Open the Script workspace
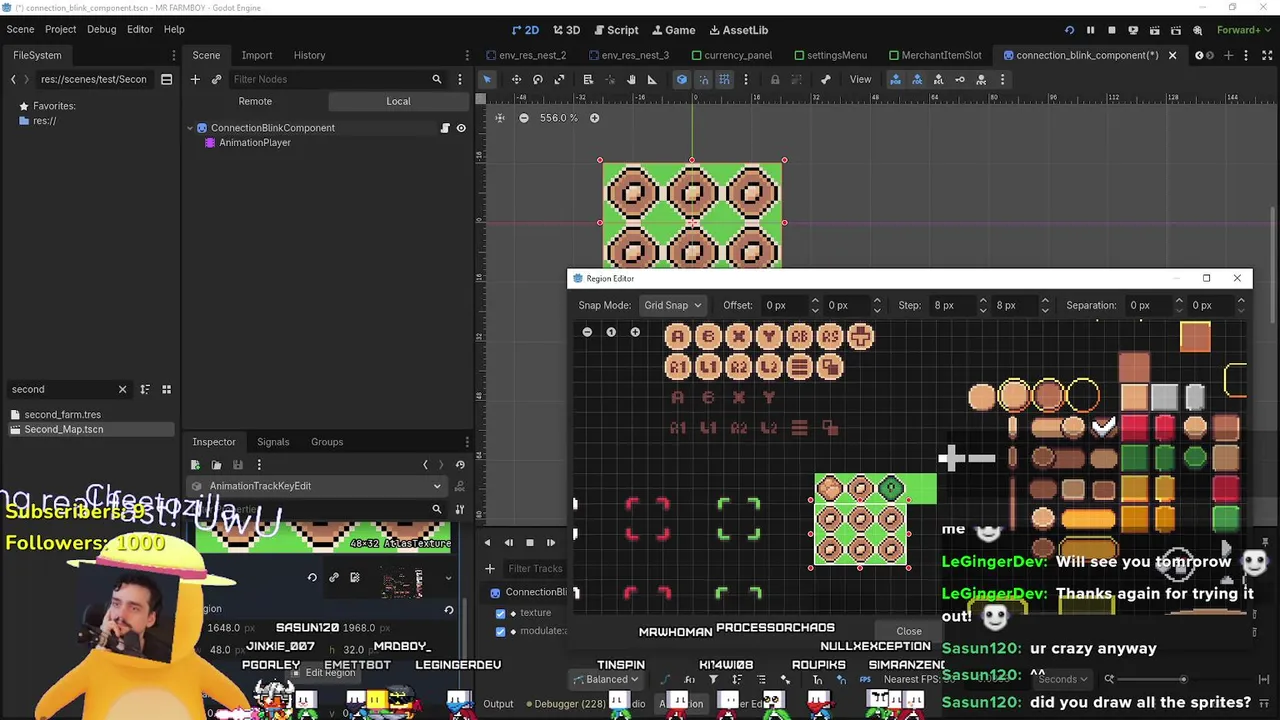Screen dimensions: 1280x720 [615, 30]
